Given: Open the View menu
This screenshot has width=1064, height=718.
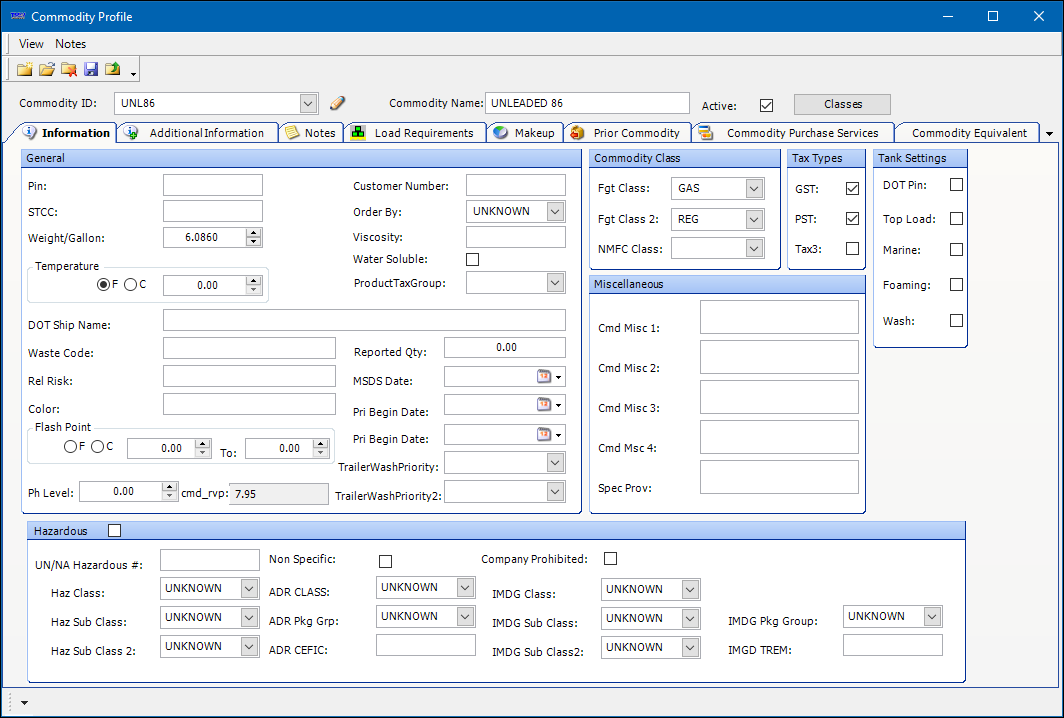Looking at the screenshot, I should 31,44.
